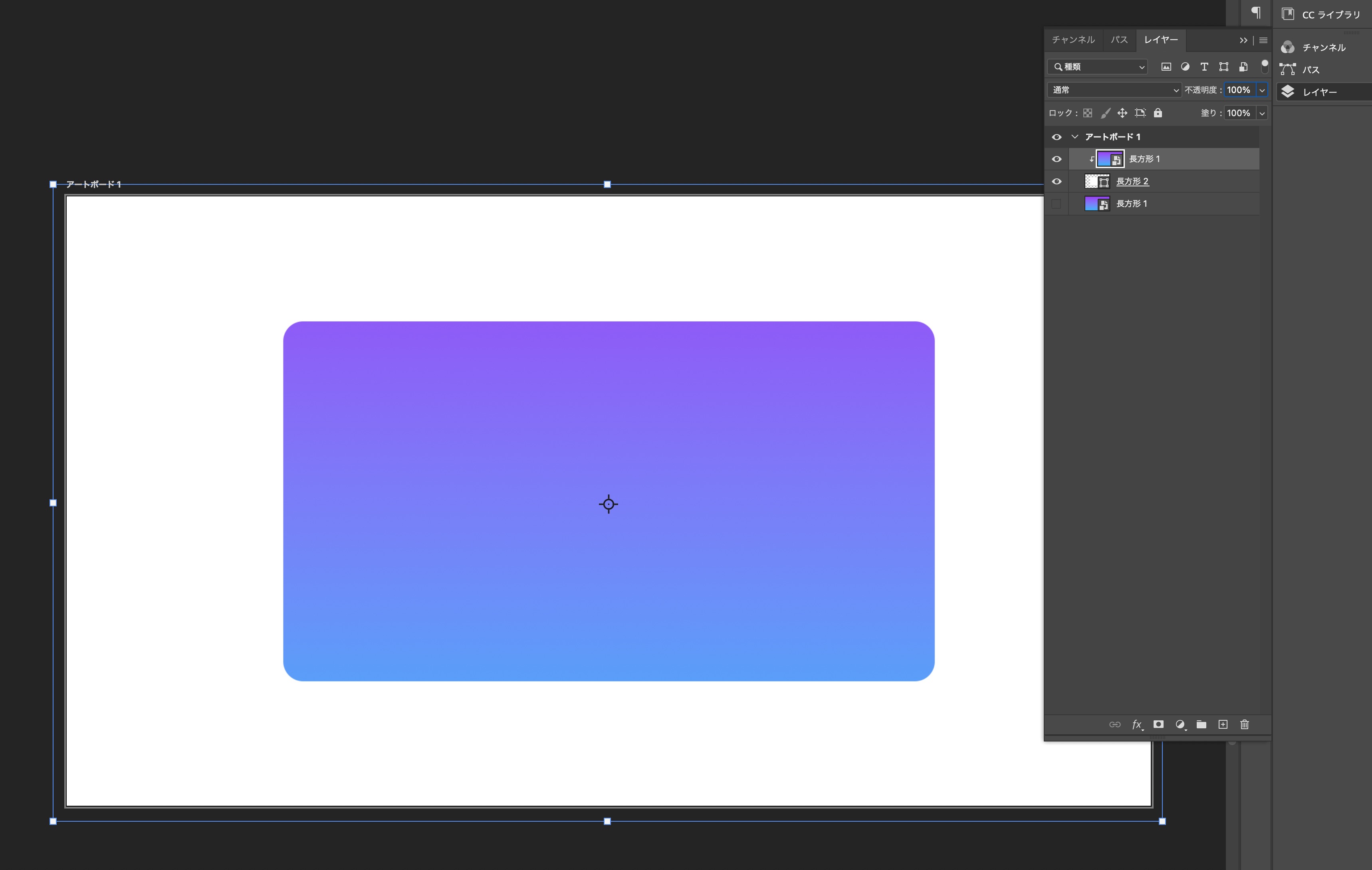Select the 長方形 2 layer name
The image size is (1372, 870).
coord(1132,181)
